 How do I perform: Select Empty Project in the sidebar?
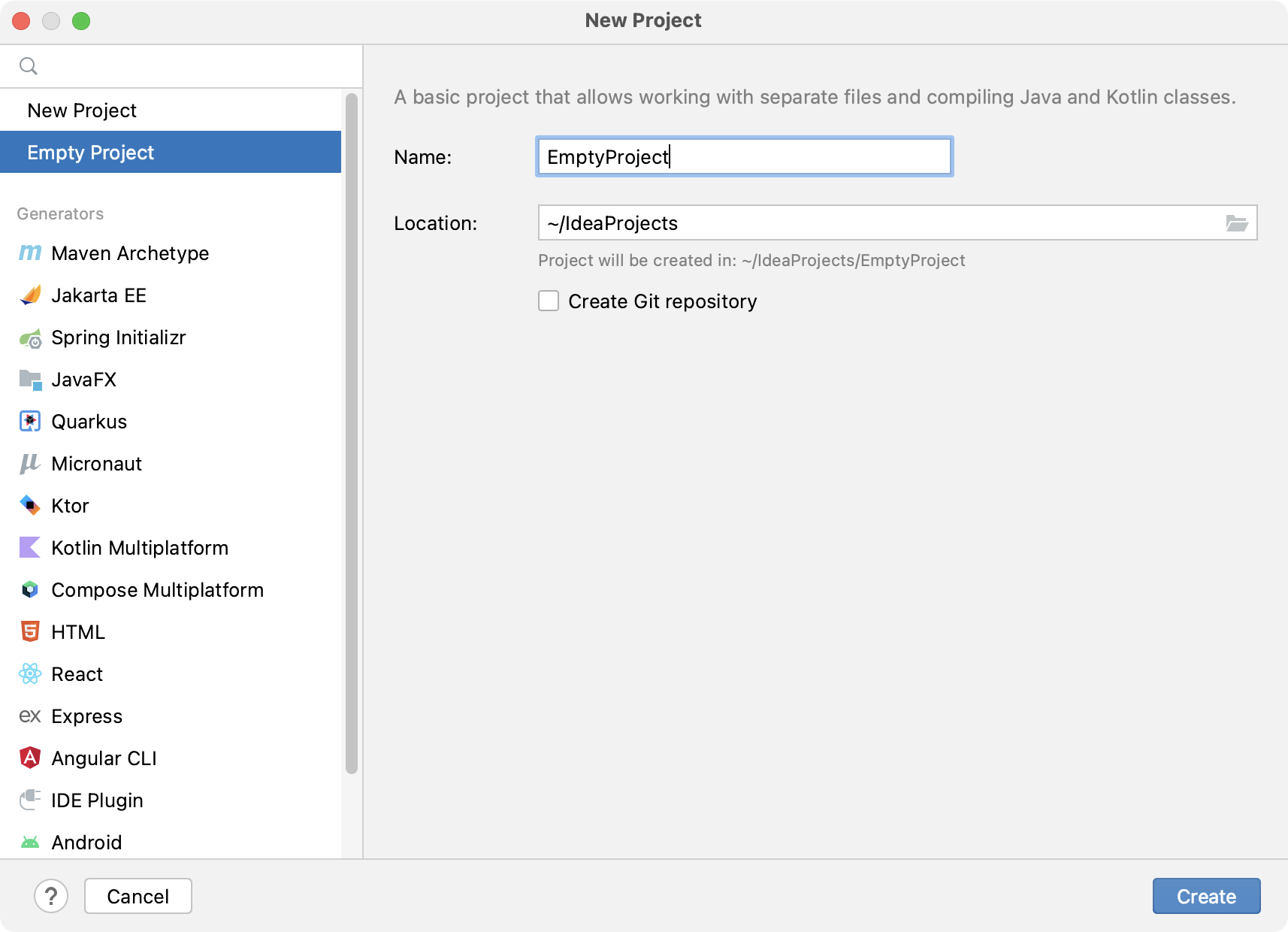pyautogui.click(x=171, y=153)
